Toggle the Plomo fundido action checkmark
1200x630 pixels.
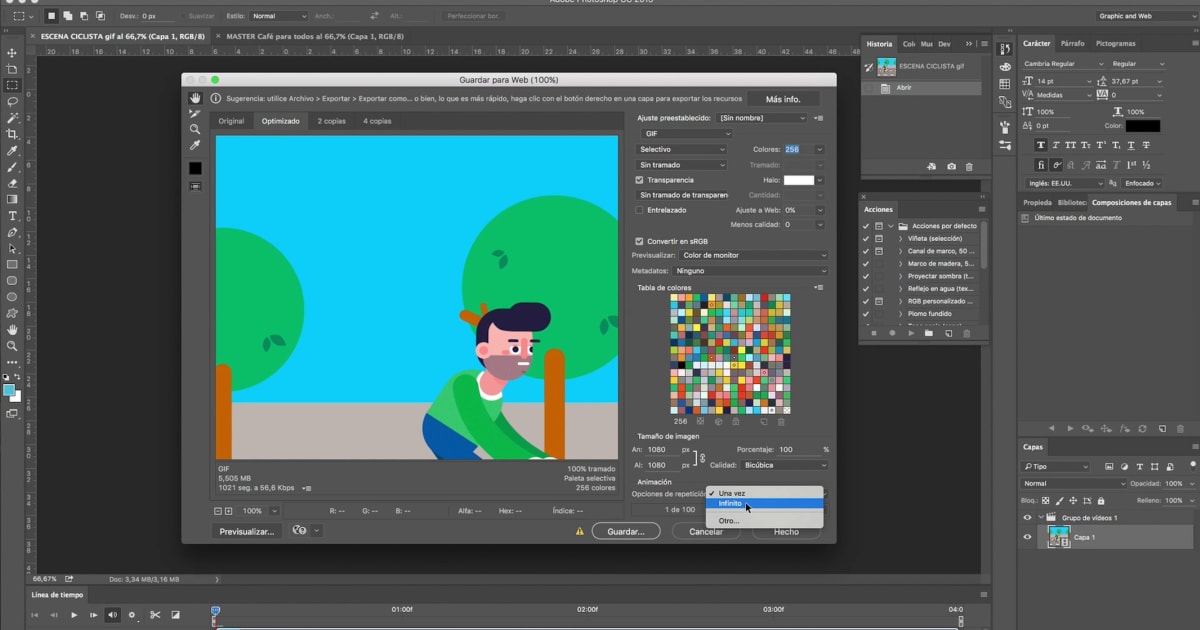[866, 313]
